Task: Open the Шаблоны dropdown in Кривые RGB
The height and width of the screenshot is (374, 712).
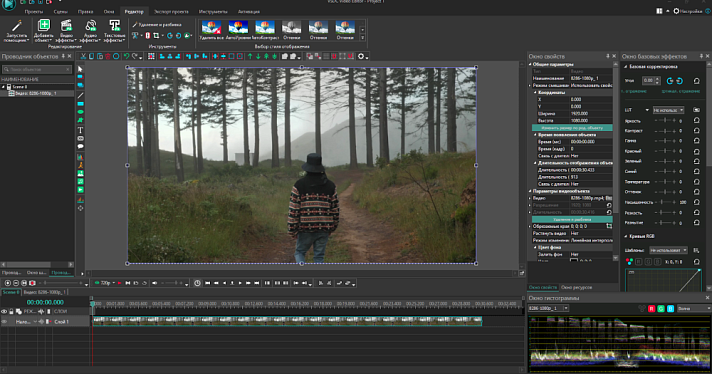Action: 668,250
